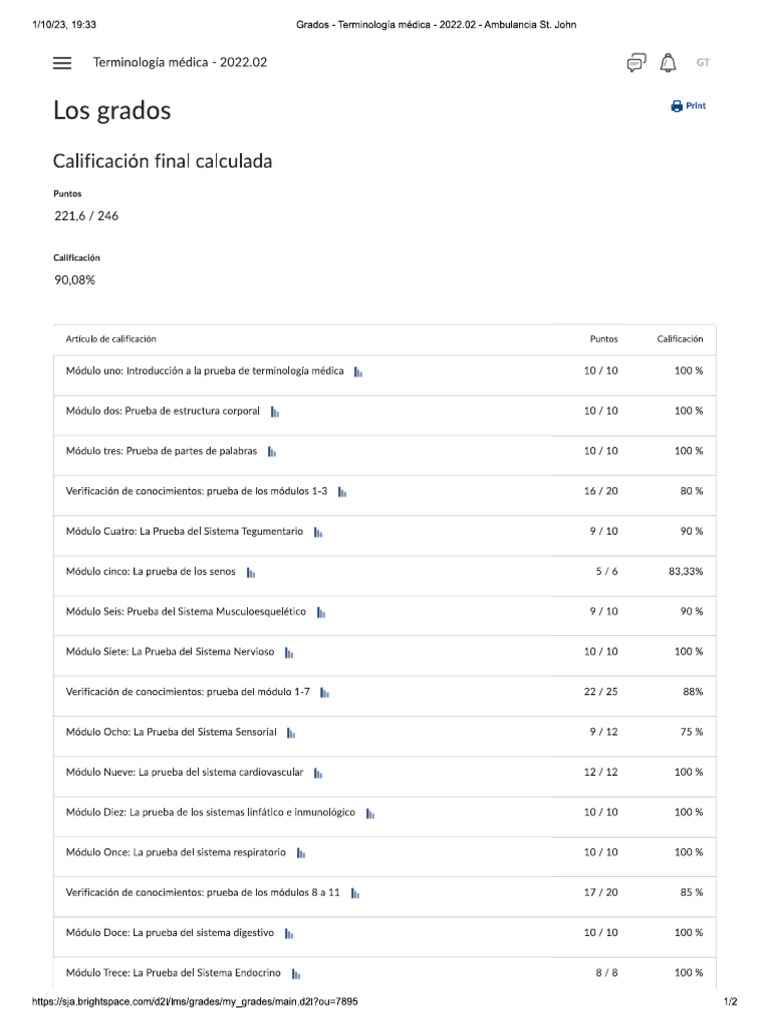View statistics for Módulo dos quiz
The height and width of the screenshot is (1024, 768).
coord(275,412)
